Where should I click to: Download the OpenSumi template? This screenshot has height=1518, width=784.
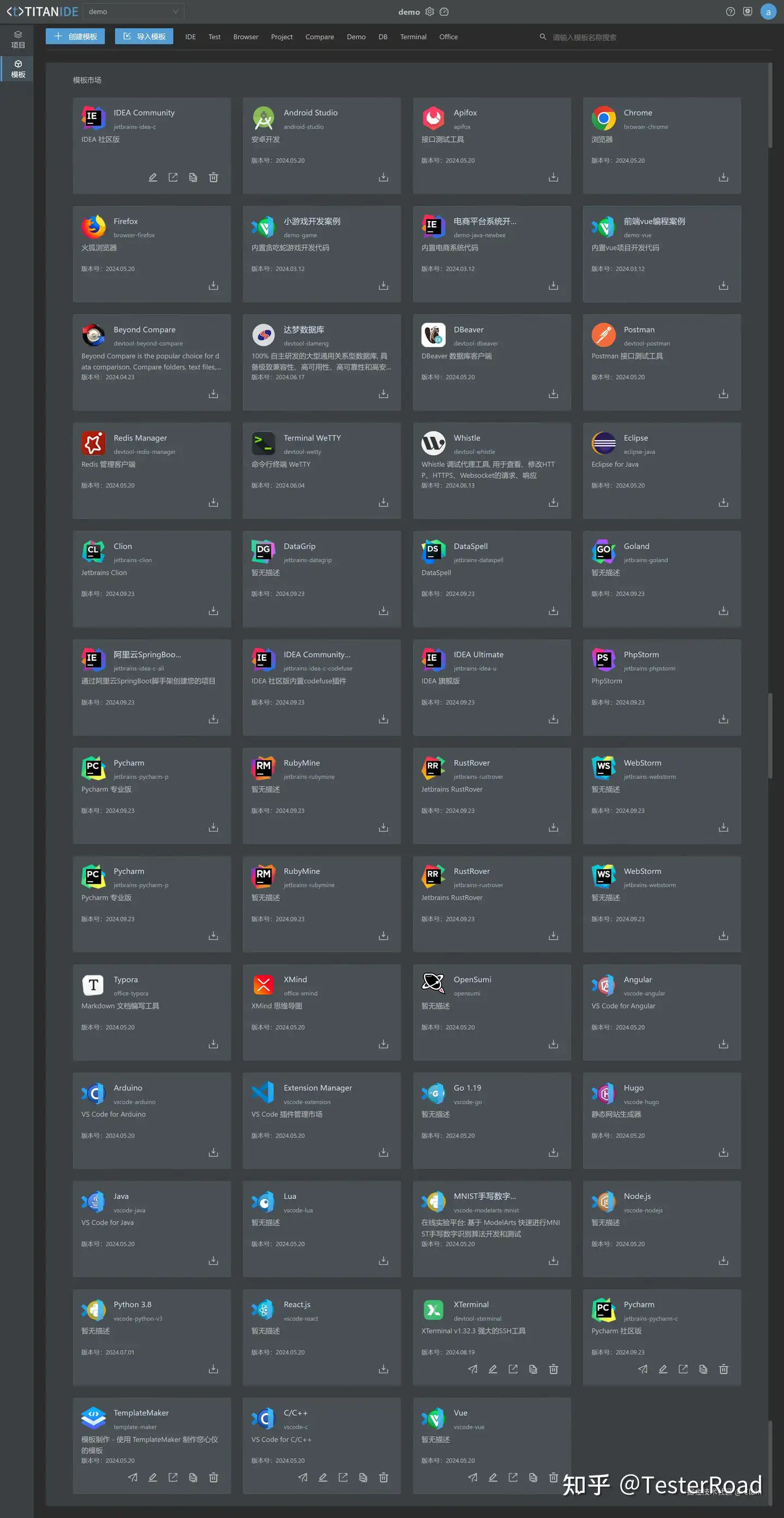point(553,1044)
